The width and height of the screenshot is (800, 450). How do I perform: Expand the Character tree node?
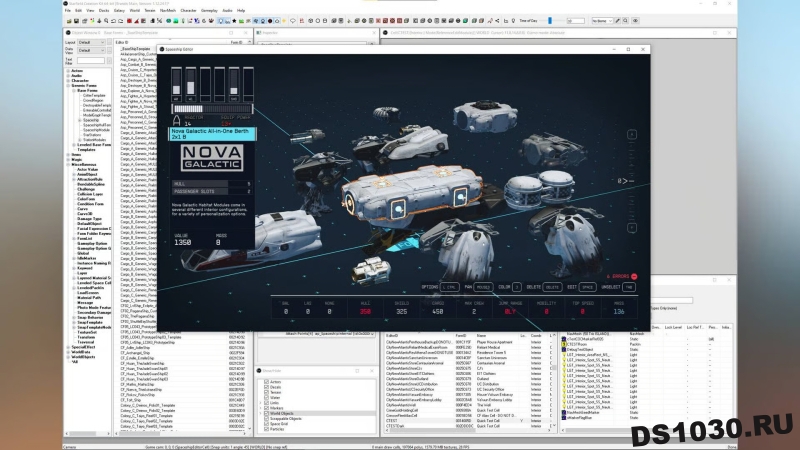click(x=68, y=81)
